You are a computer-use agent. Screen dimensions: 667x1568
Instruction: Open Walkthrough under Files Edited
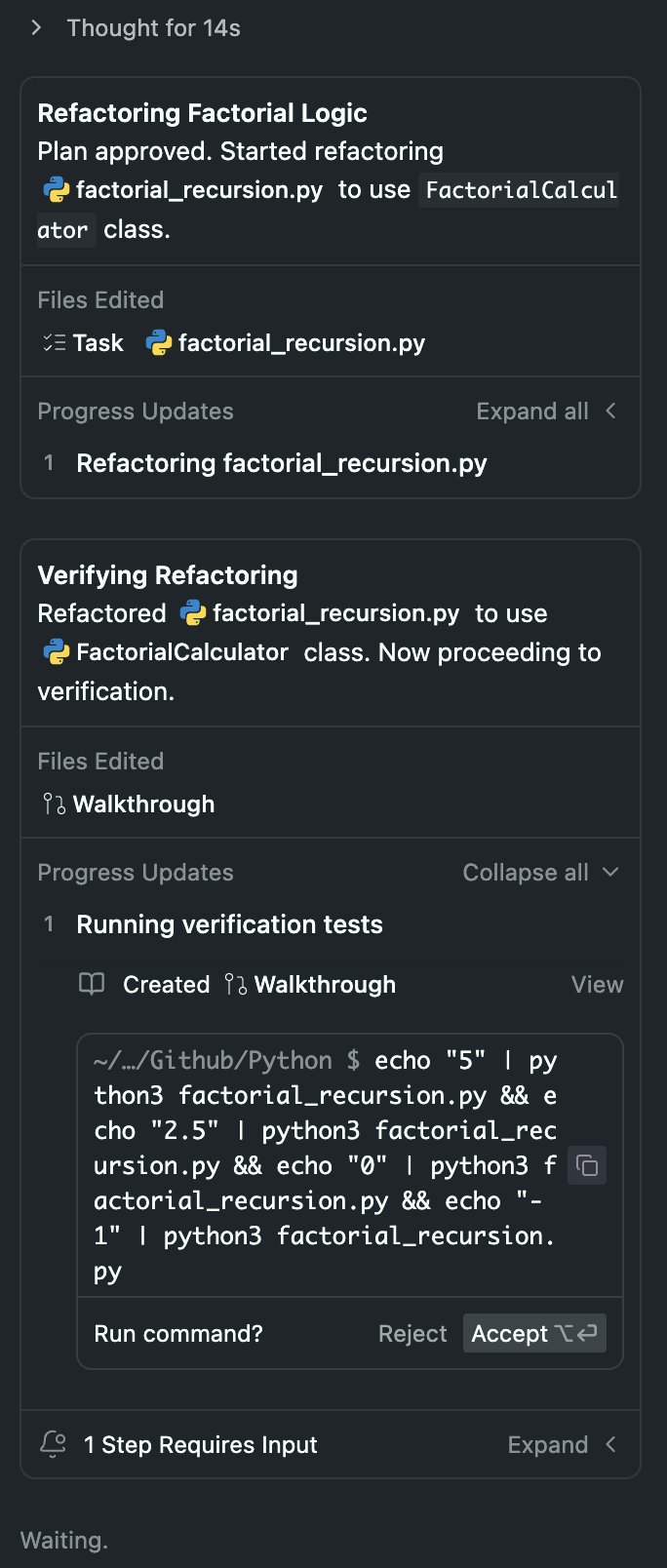[x=129, y=804]
